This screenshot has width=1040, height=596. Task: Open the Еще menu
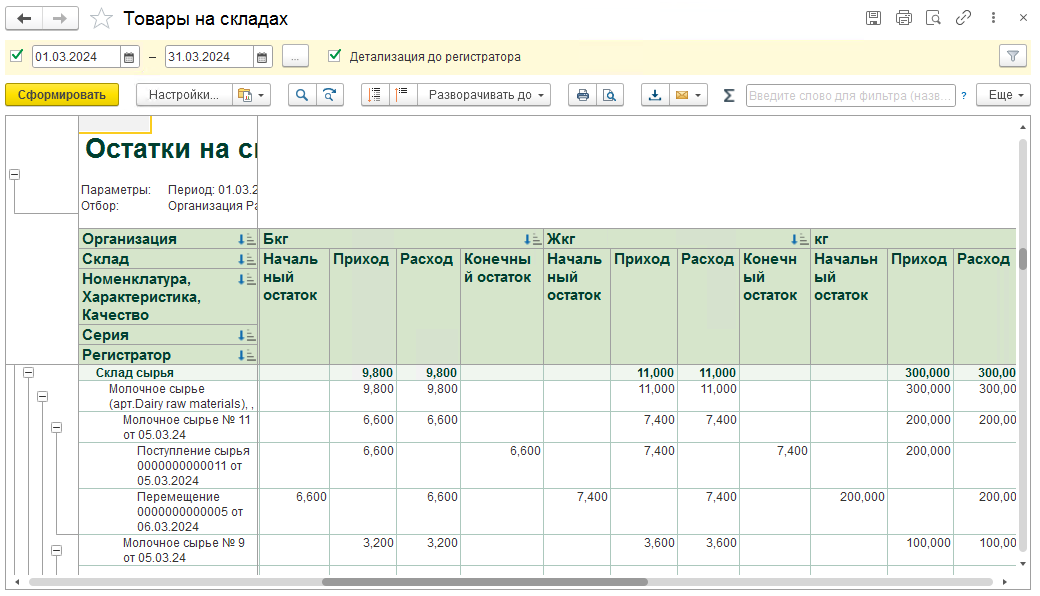tap(1003, 95)
